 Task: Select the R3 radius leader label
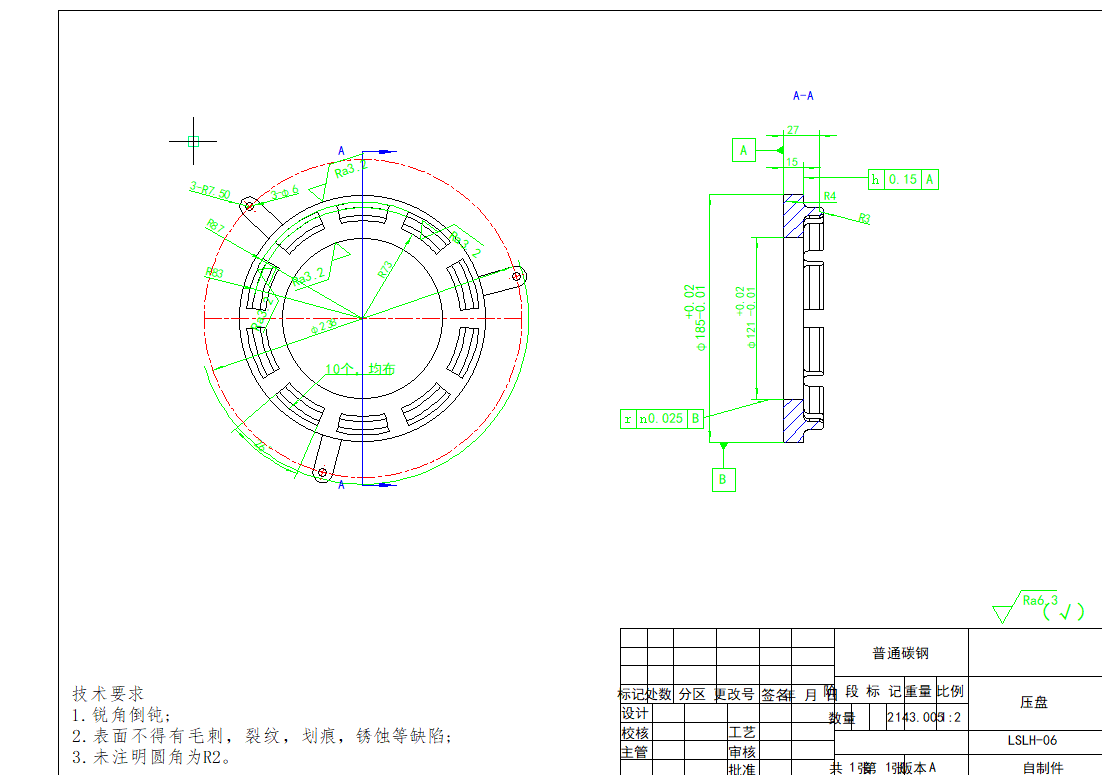click(x=864, y=217)
